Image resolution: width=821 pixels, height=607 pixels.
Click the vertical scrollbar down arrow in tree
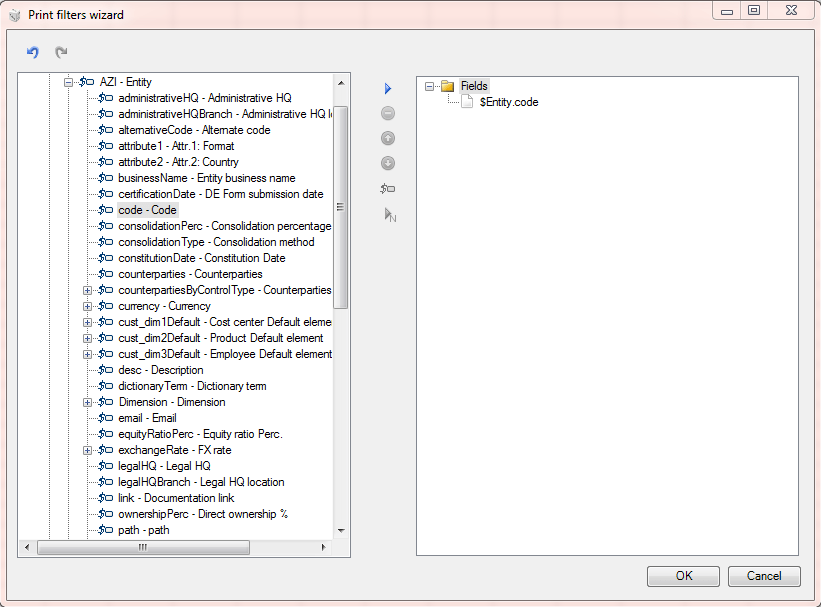click(x=341, y=531)
